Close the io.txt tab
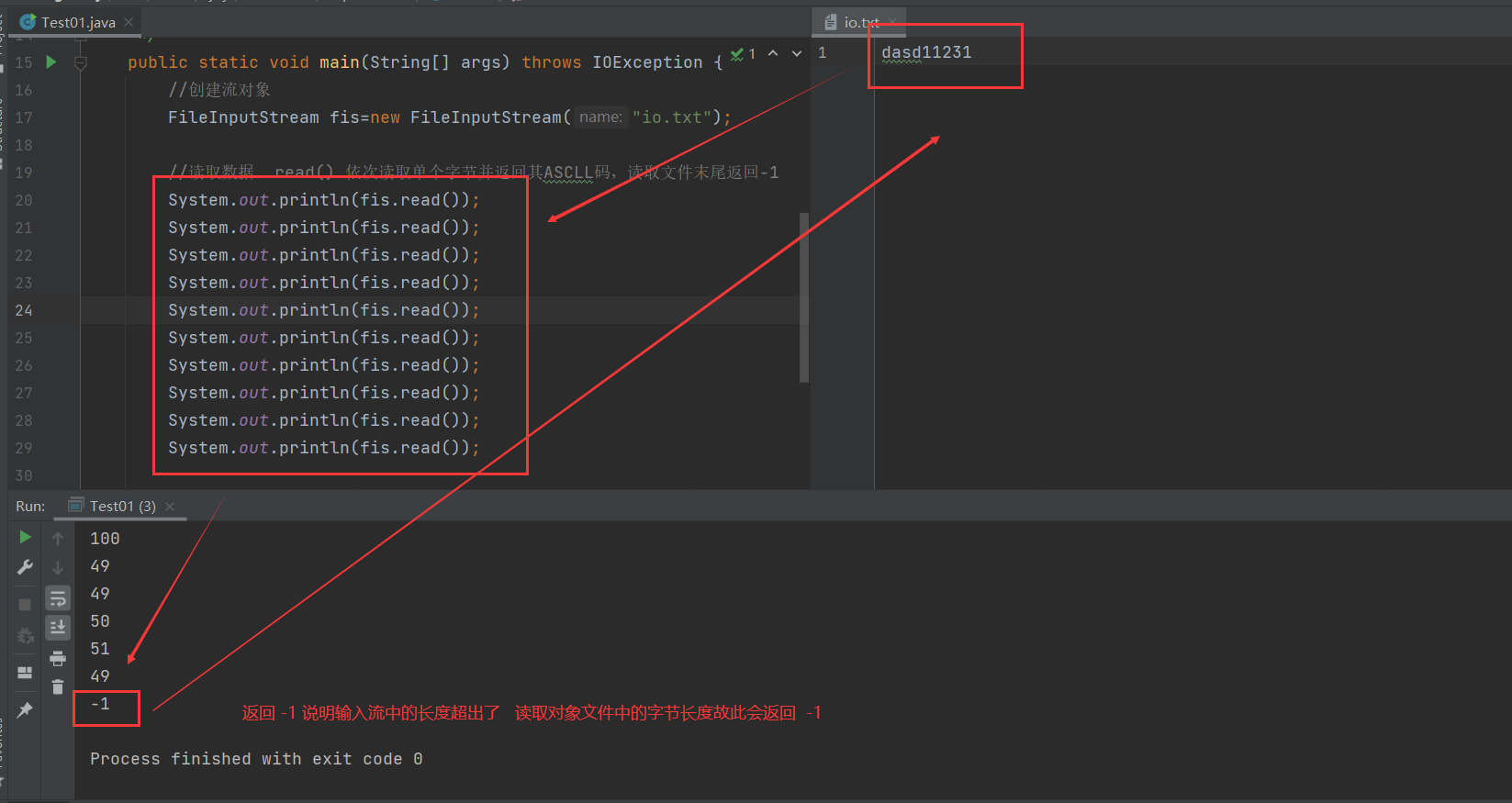Image resolution: width=1512 pixels, height=803 pixels. click(892, 21)
